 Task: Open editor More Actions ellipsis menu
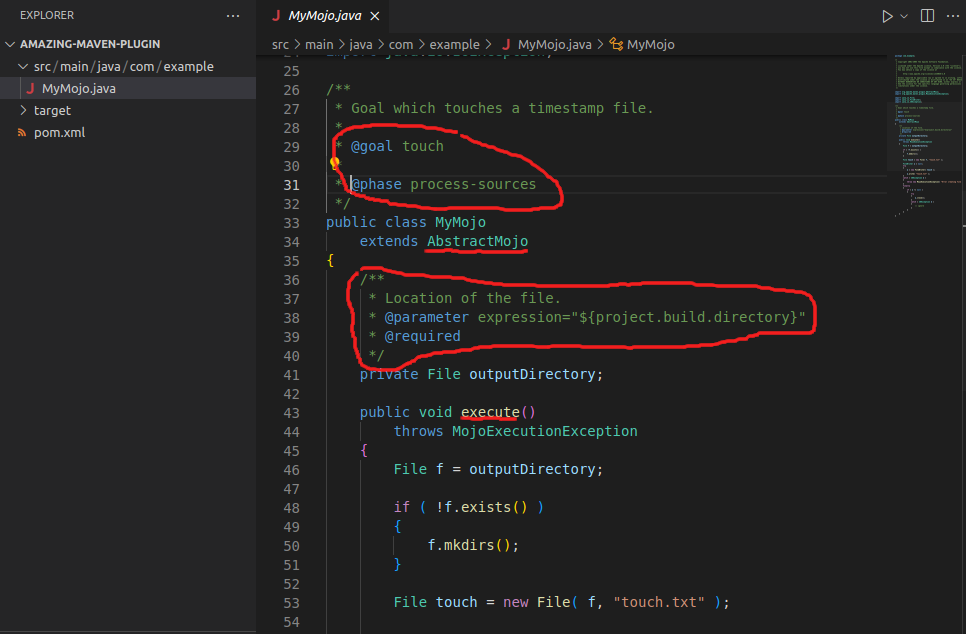tap(953, 15)
